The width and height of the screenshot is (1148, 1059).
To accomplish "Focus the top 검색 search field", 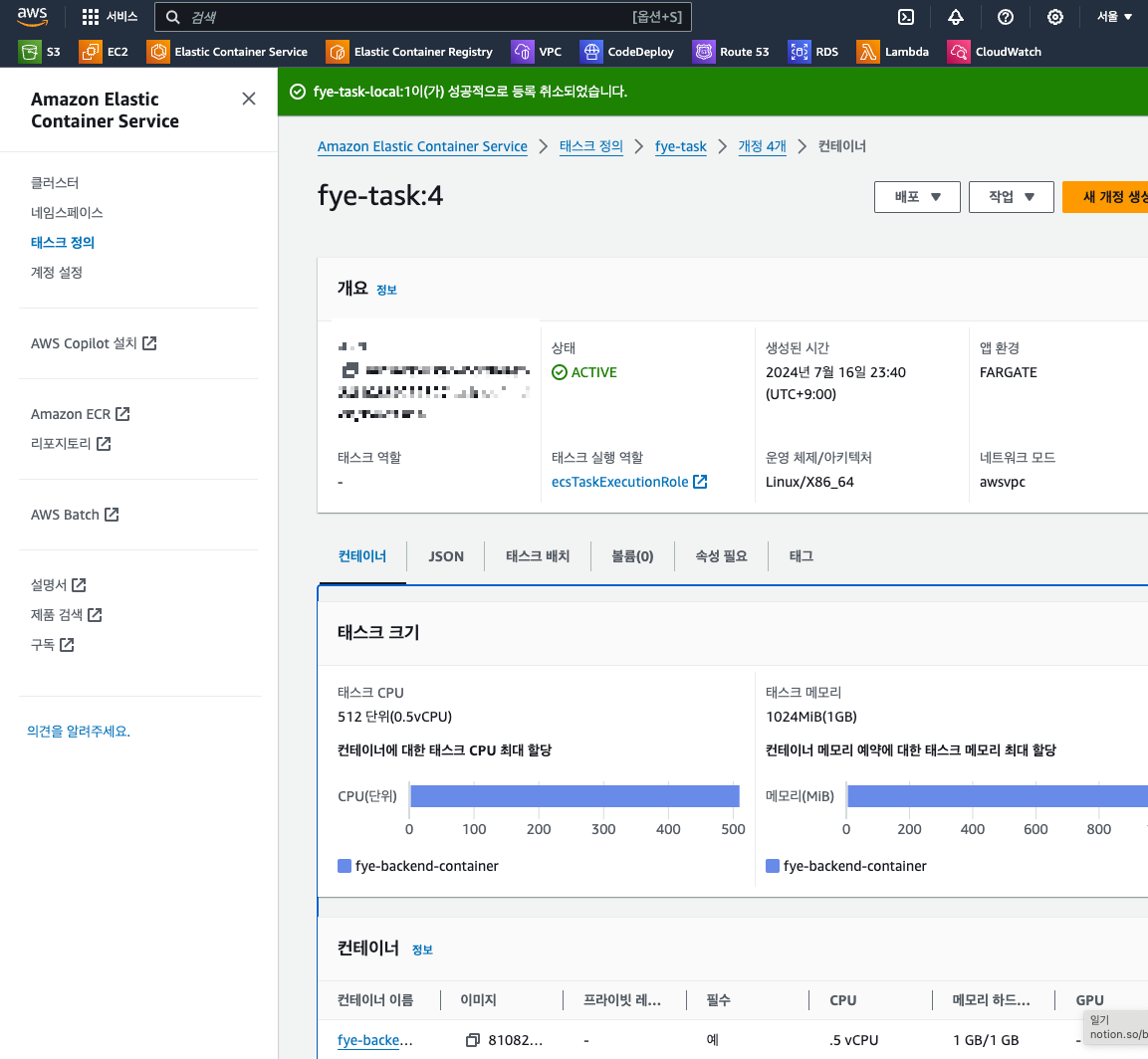I will [x=422, y=17].
